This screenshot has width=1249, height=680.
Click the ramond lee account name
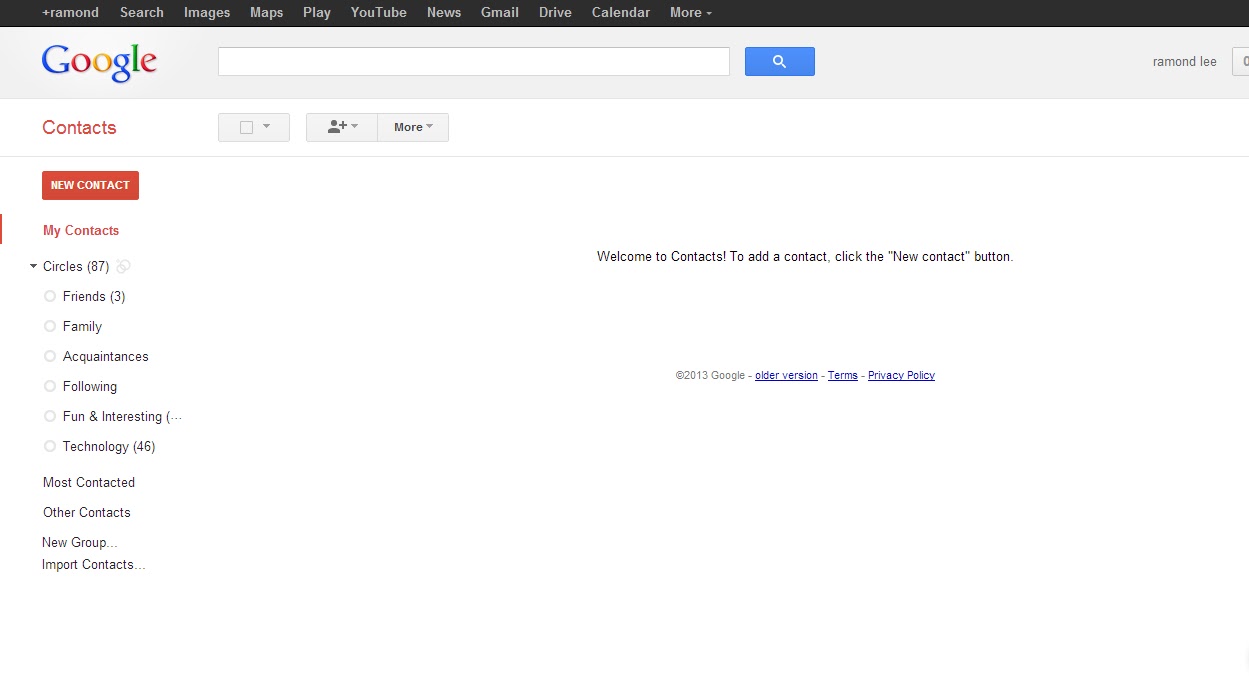[x=1185, y=62]
